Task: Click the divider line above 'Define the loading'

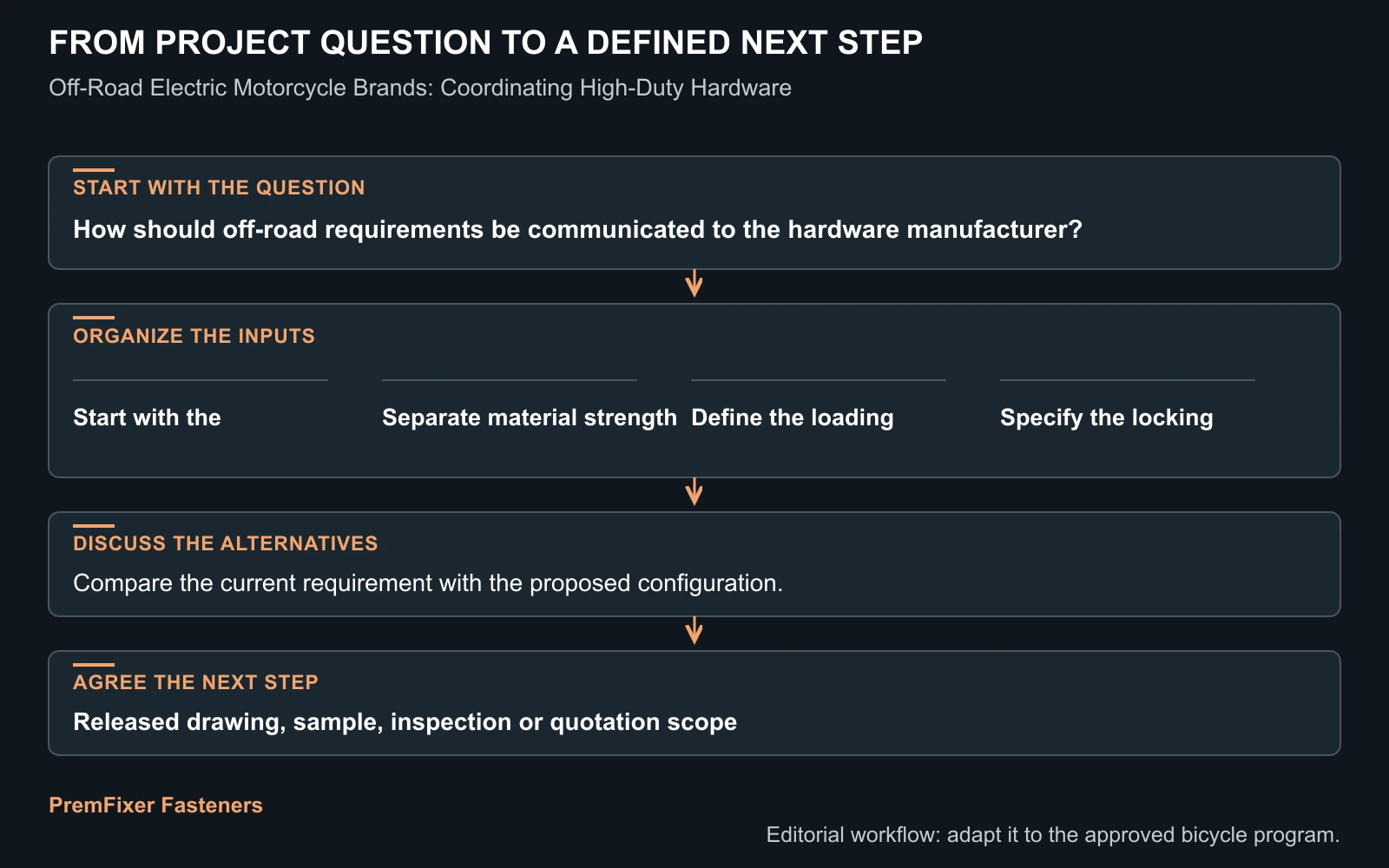Action: pos(819,380)
